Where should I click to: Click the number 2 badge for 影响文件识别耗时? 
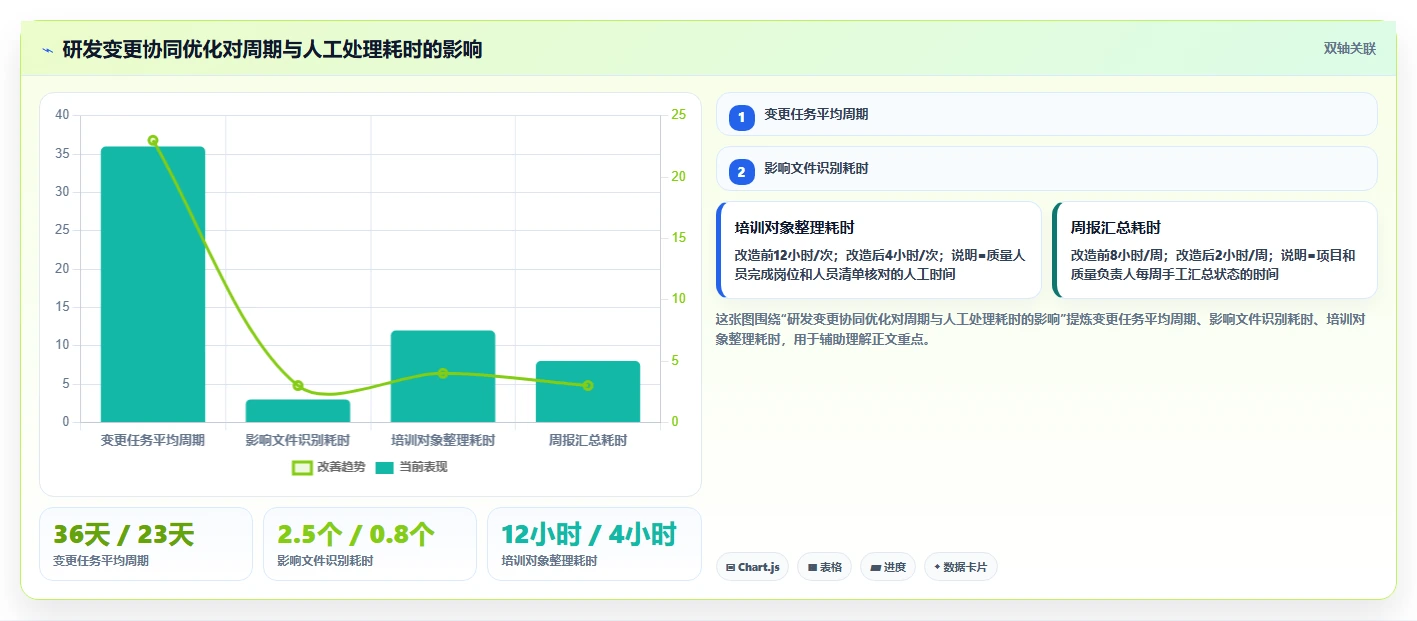(x=741, y=172)
